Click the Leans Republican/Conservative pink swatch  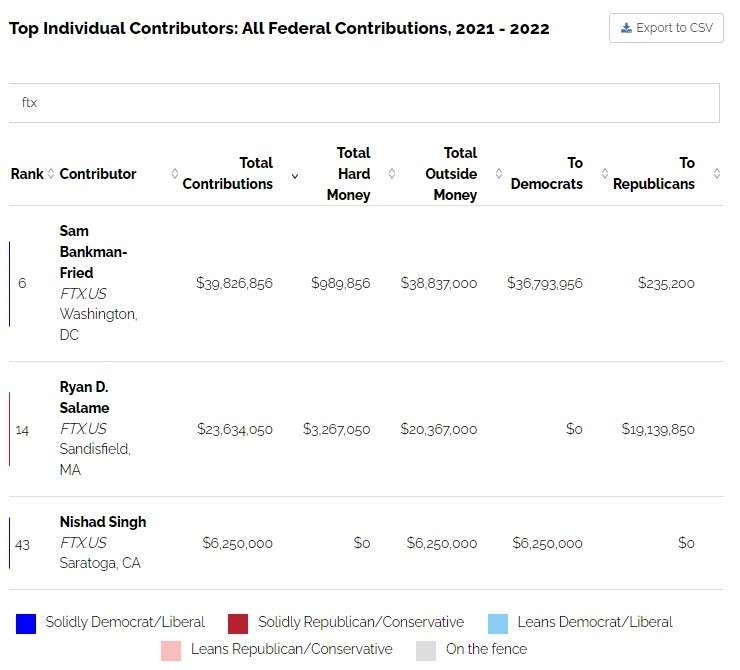(x=171, y=650)
